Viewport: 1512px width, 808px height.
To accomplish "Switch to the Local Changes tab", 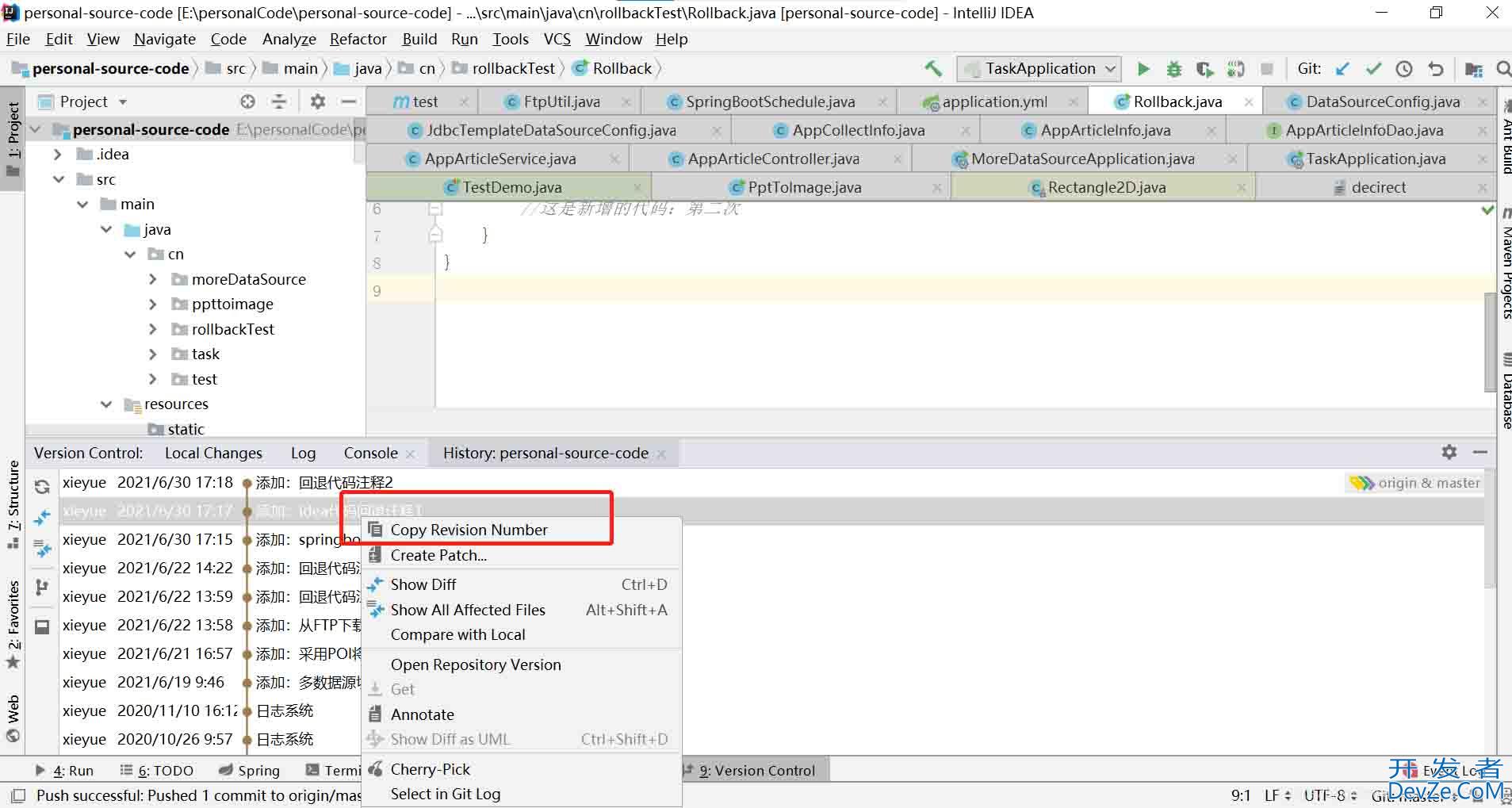I will pos(213,453).
